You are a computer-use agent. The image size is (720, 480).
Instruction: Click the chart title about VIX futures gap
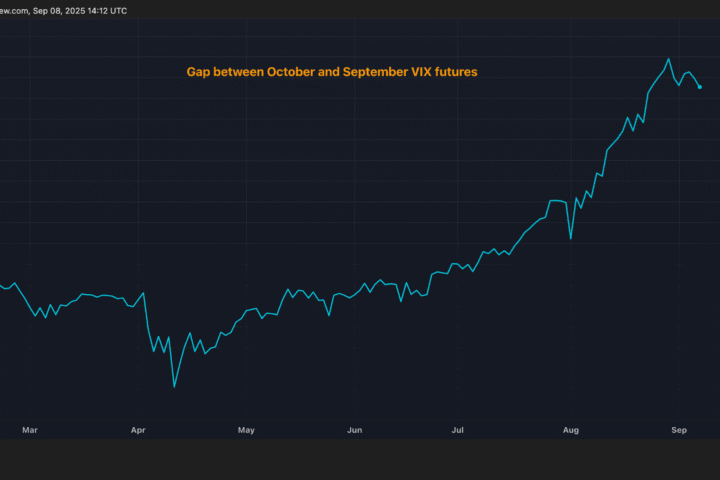tap(331, 72)
